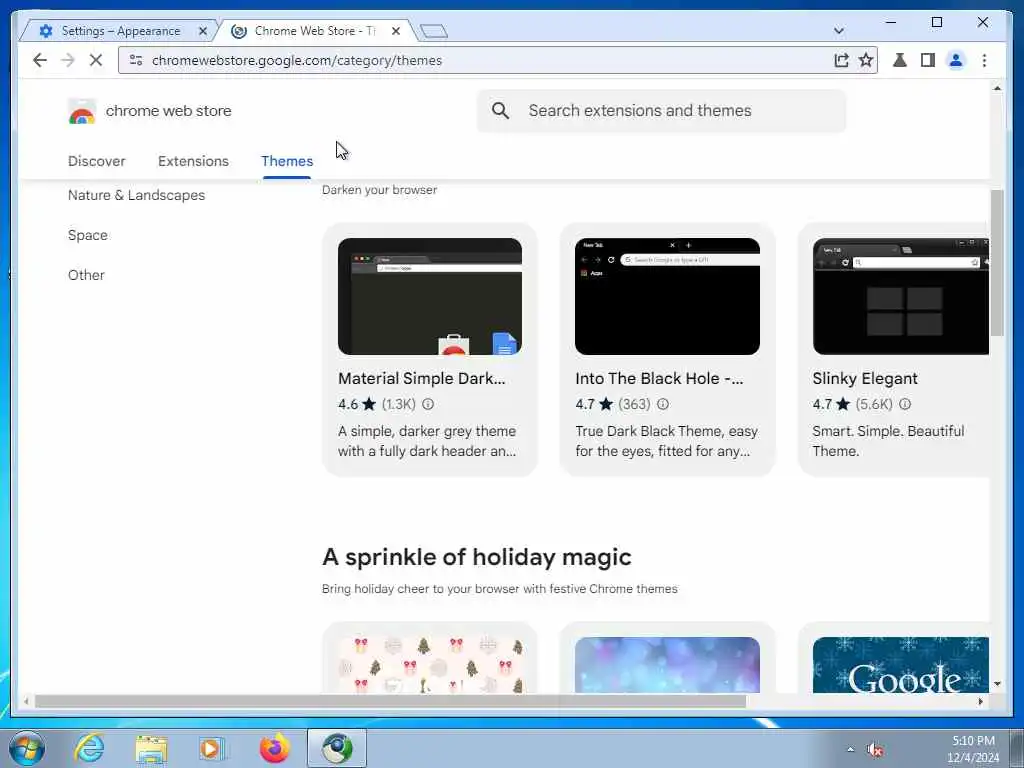Screen dimensions: 1024x768
Task: Click the Slinky Elegant title
Action: (x=865, y=379)
